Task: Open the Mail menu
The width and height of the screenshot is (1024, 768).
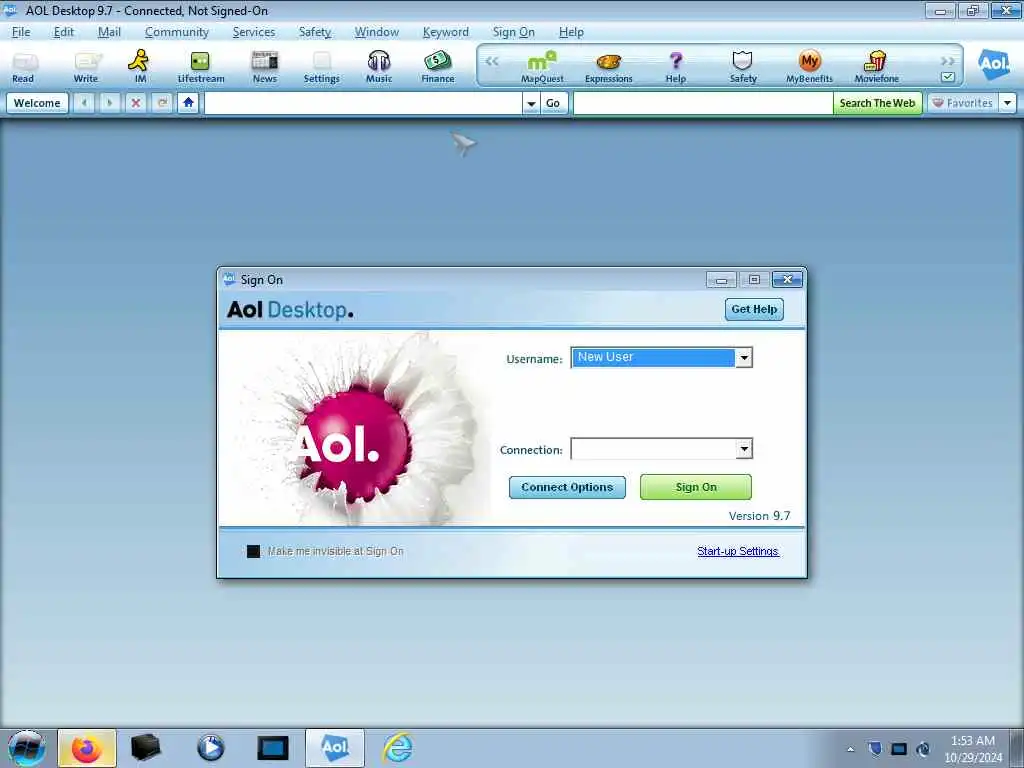Action: (x=109, y=32)
